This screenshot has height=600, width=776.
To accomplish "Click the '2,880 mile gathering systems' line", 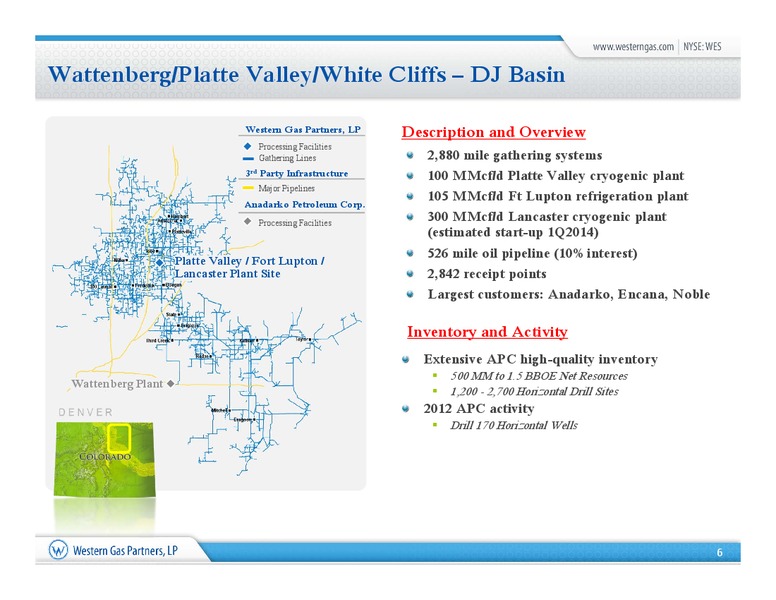I will [x=515, y=155].
